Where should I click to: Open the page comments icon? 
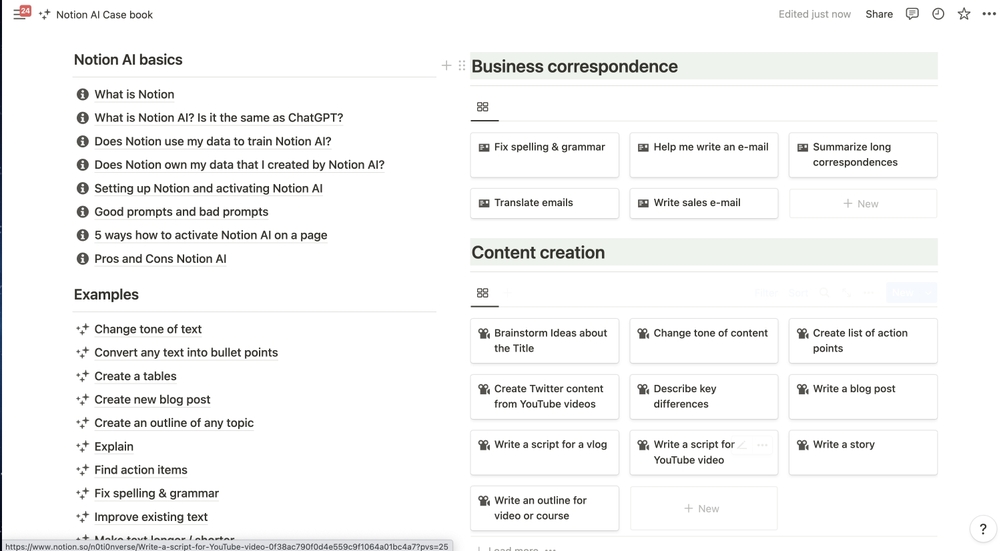pos(912,14)
